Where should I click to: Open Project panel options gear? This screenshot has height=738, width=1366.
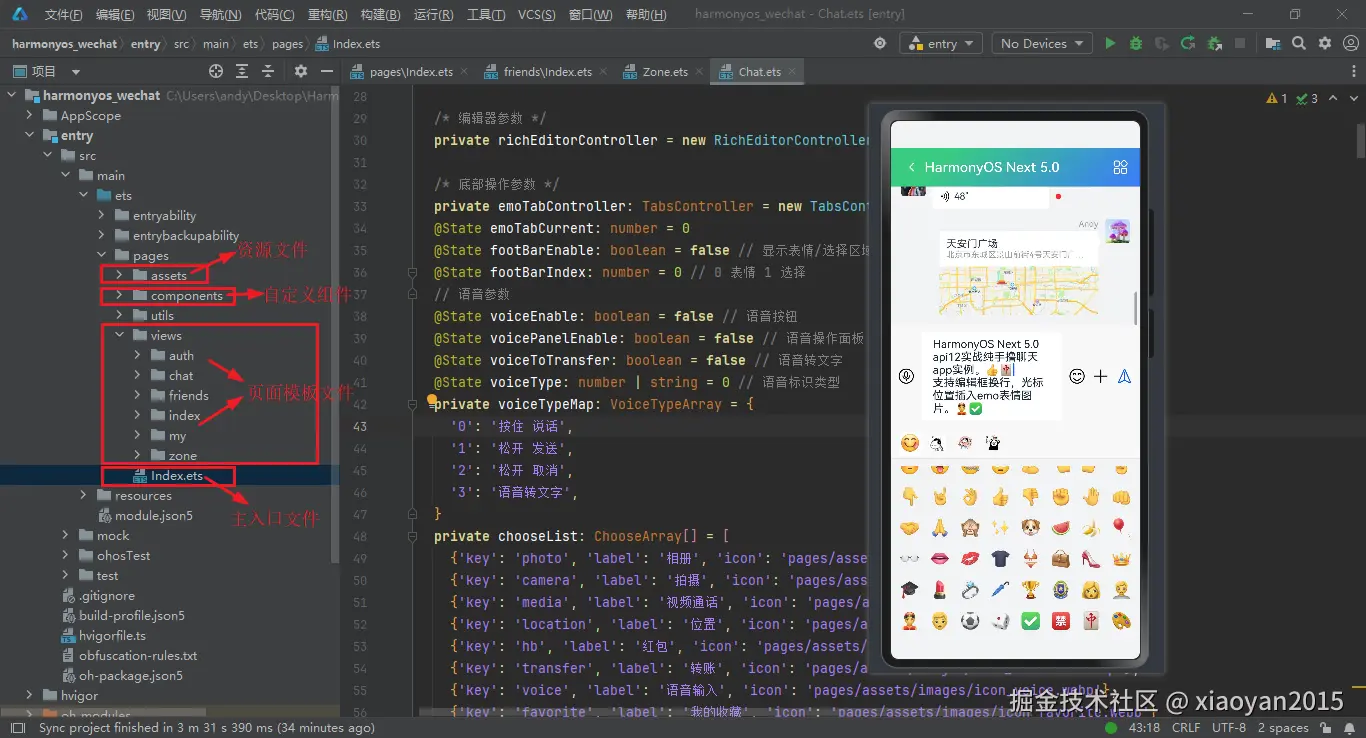301,72
